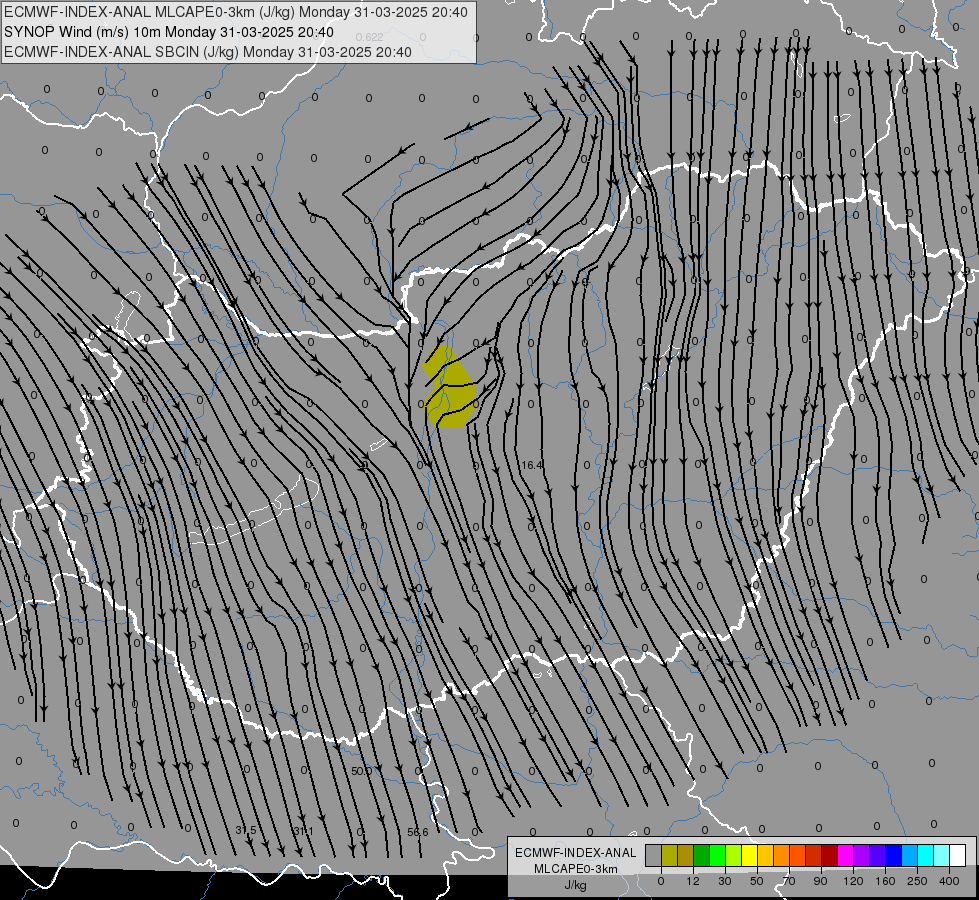Click the cyan legend swatch

pyautogui.click(x=926, y=855)
